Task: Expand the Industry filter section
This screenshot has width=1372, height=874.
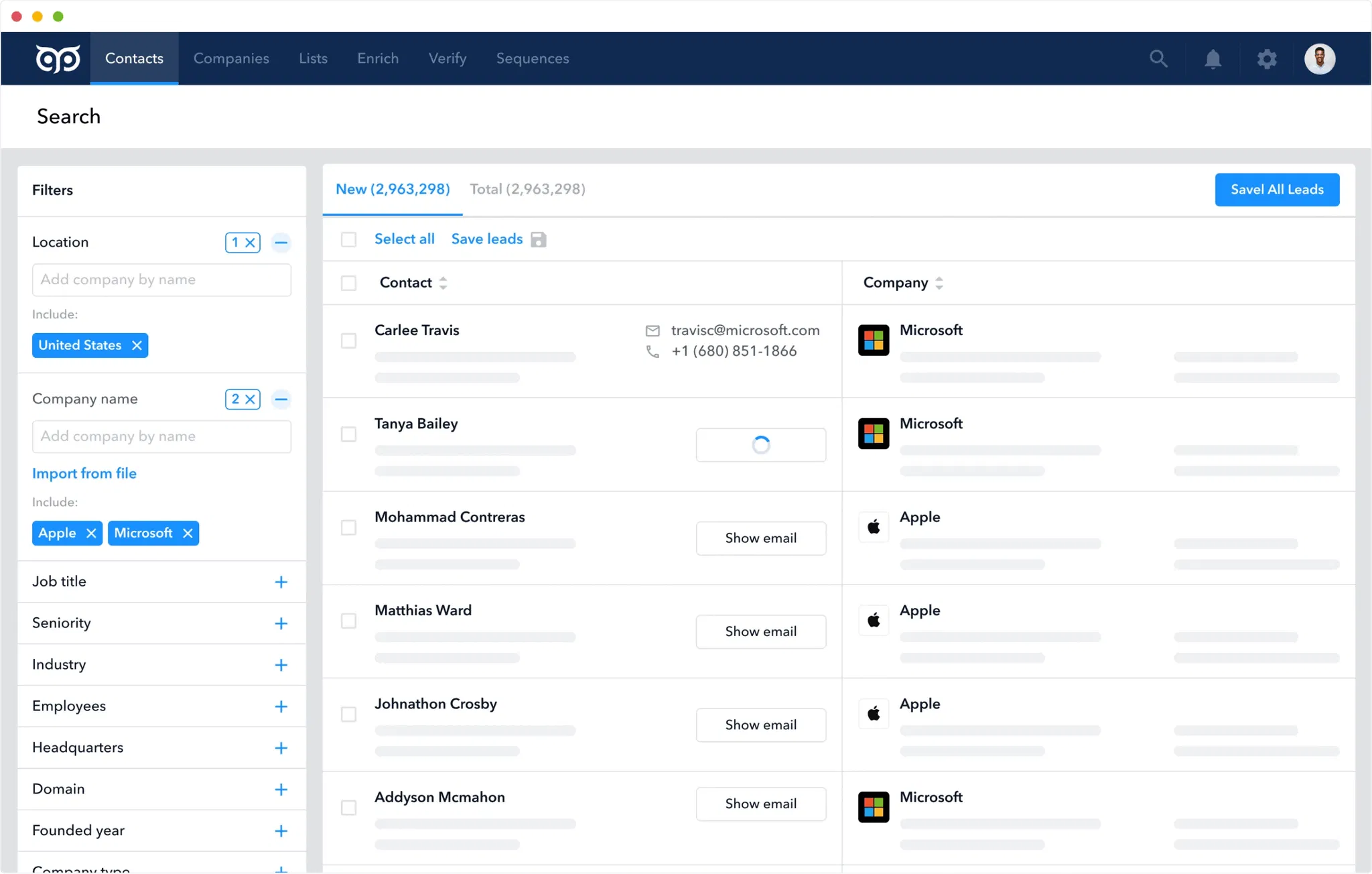Action: 281,665
